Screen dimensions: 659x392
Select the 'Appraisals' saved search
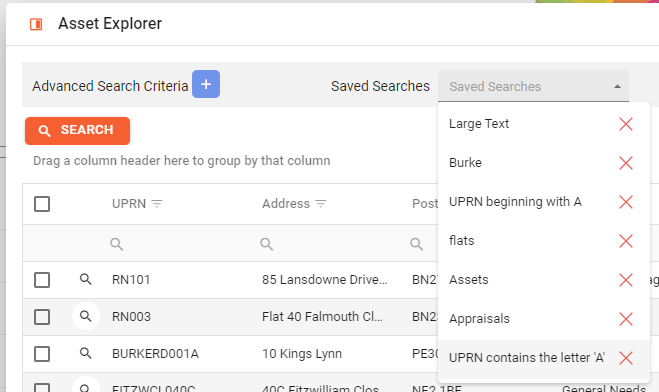pyautogui.click(x=479, y=319)
